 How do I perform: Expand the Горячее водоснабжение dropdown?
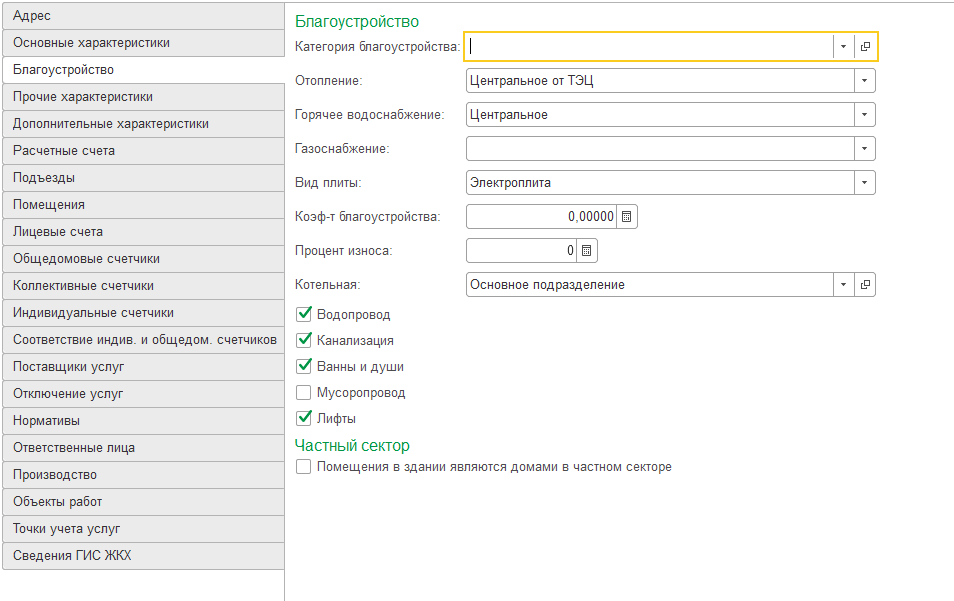coord(865,115)
